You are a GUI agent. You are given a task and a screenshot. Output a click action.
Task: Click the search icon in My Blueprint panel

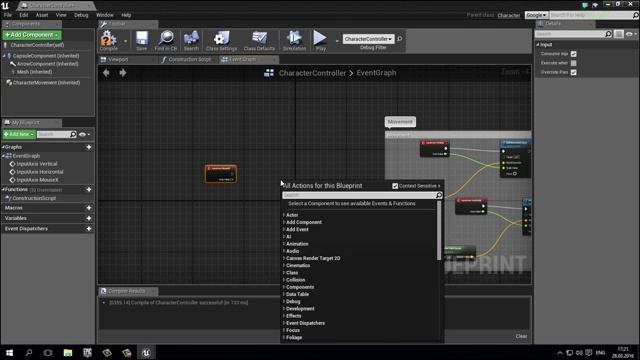tap(73, 134)
